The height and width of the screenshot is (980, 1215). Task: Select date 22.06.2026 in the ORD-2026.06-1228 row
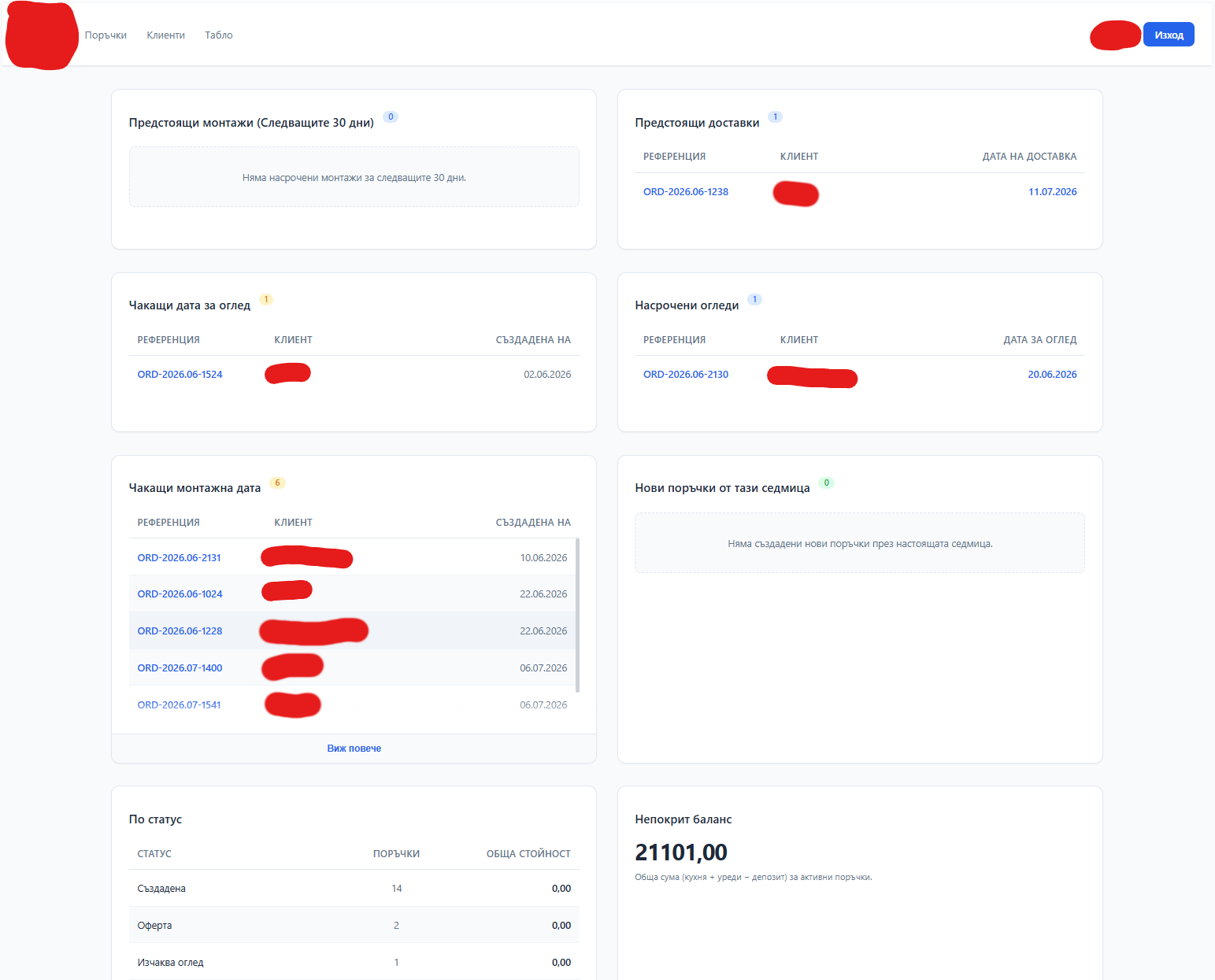pyautogui.click(x=543, y=631)
